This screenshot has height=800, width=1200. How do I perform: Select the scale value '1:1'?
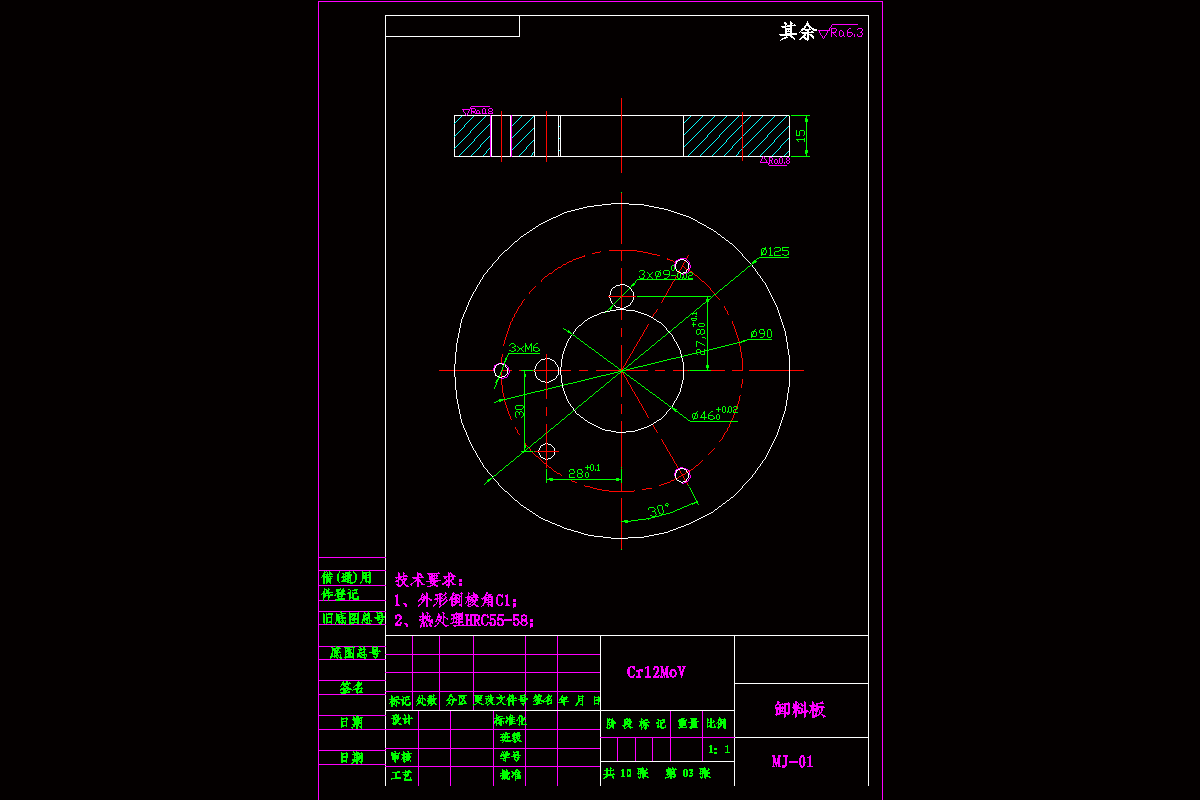coord(719,749)
